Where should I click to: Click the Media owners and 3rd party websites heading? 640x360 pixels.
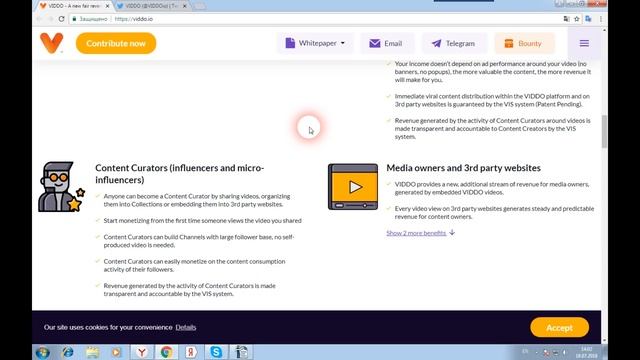pos(463,168)
